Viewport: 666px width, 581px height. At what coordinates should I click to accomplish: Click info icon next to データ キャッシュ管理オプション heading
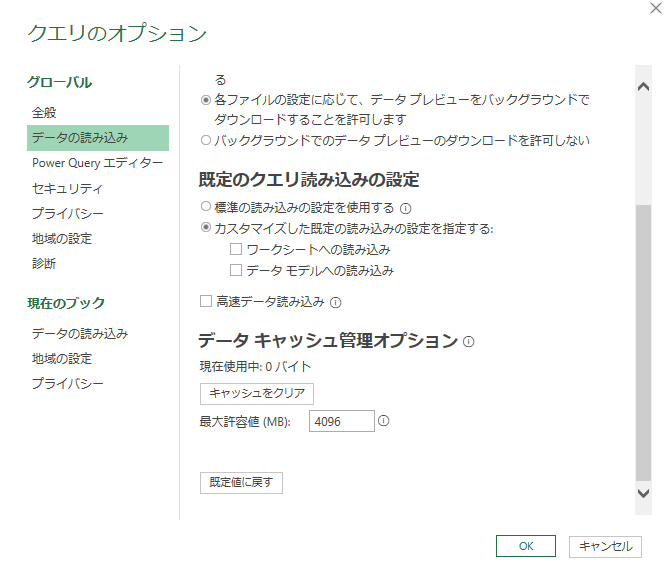(468, 342)
